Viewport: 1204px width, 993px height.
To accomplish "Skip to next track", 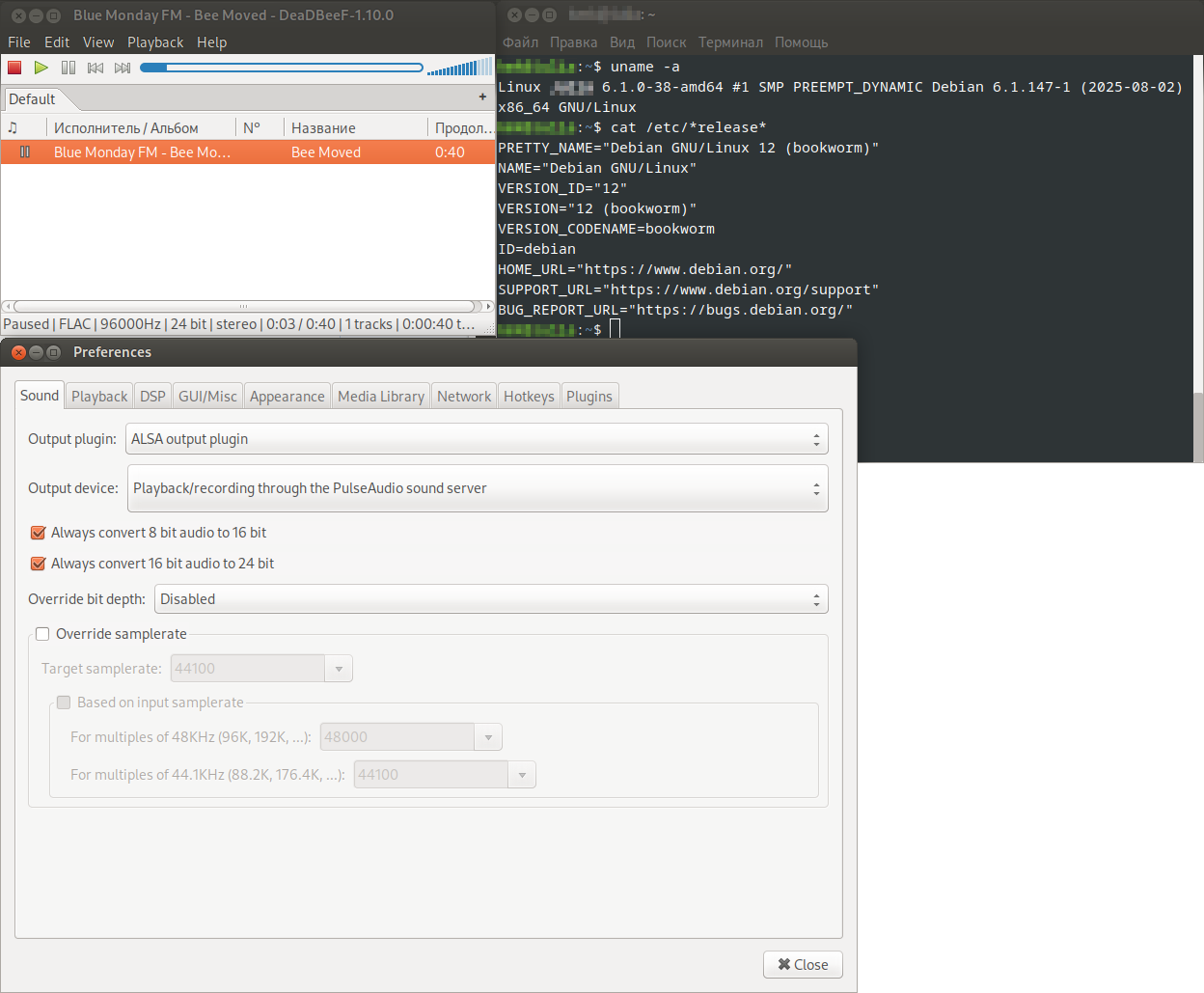I will [123, 68].
